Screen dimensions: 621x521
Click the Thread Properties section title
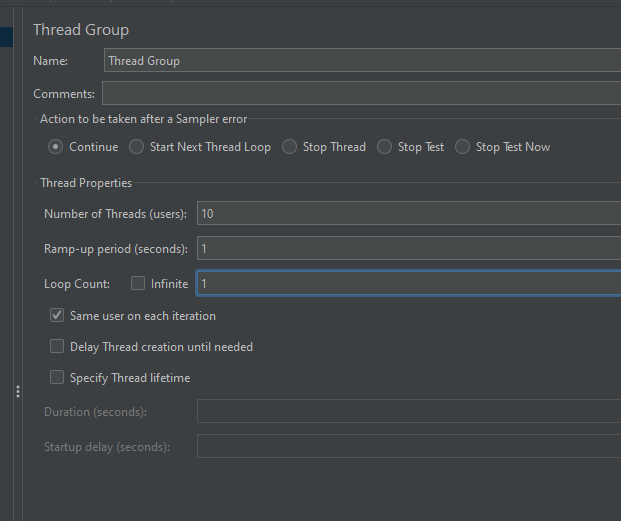coord(86,183)
